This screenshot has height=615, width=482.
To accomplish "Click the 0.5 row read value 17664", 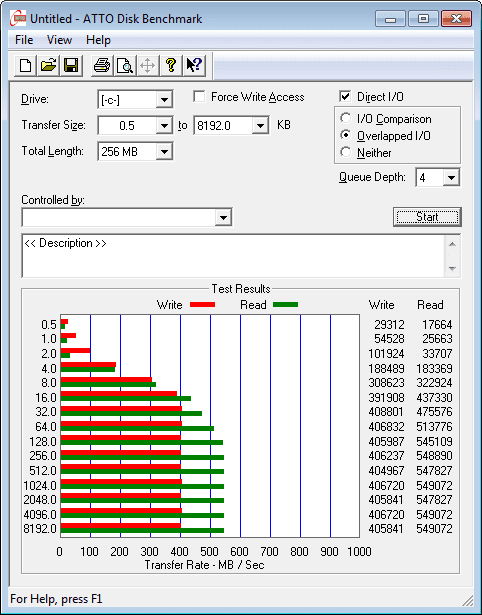I will pos(437,325).
